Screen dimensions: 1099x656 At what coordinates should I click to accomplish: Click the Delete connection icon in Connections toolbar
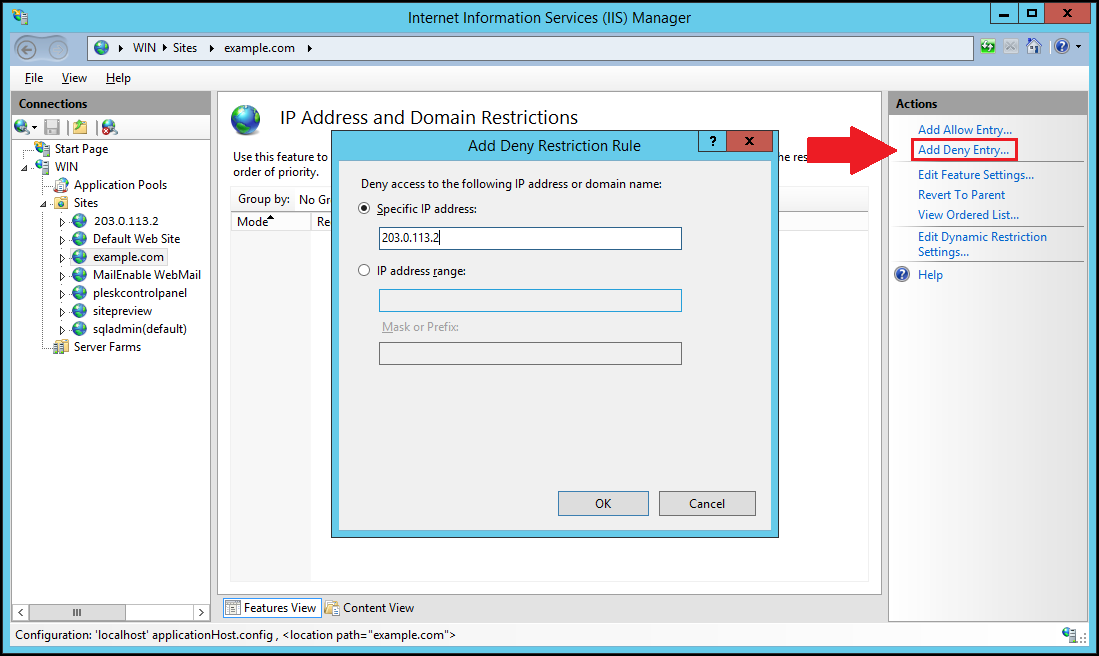coord(109,127)
